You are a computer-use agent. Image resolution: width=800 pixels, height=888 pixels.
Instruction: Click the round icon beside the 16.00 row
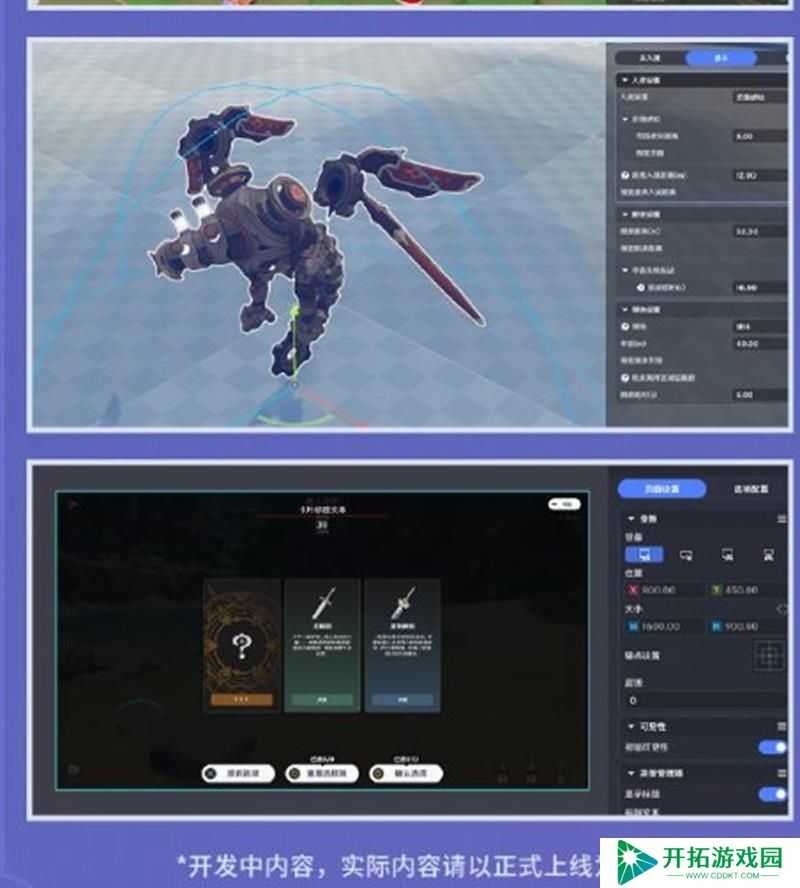(x=641, y=288)
